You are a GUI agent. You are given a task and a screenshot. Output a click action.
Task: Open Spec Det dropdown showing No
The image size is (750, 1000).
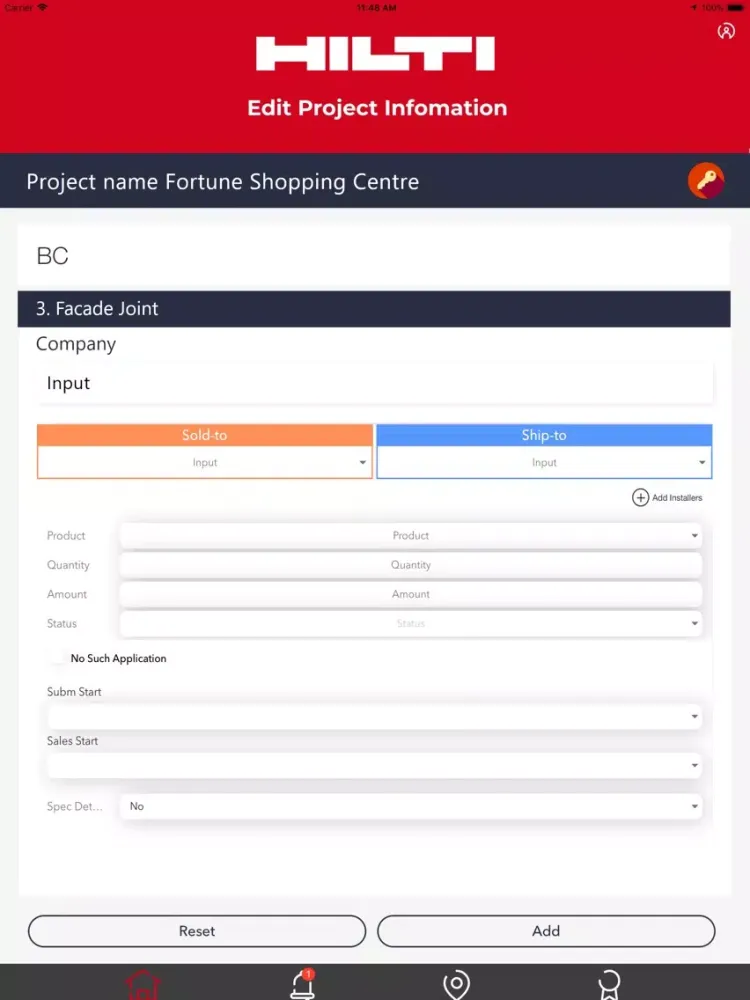coord(411,807)
